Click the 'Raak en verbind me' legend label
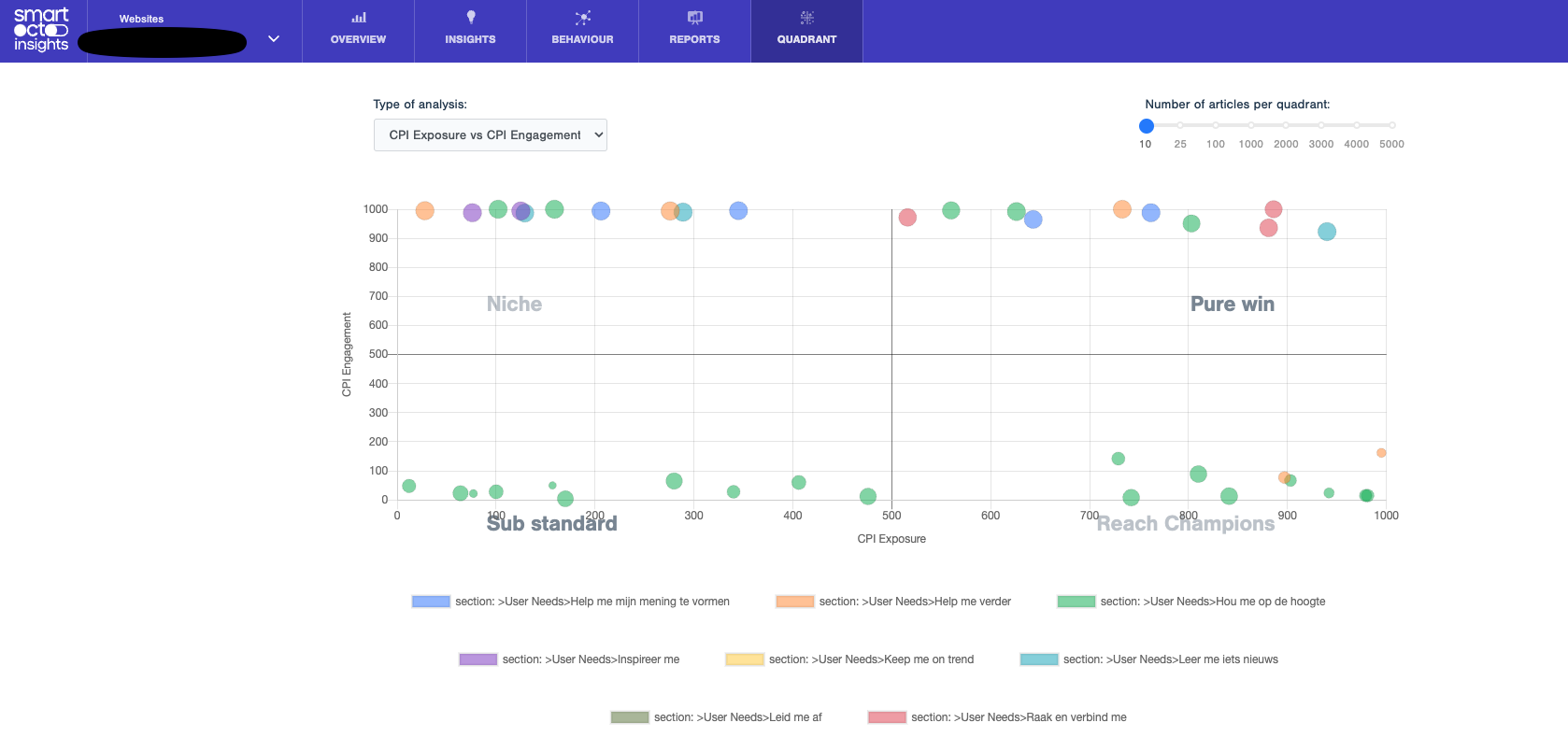Viewport: 1568px width, 737px height. pyautogui.click(x=1019, y=717)
